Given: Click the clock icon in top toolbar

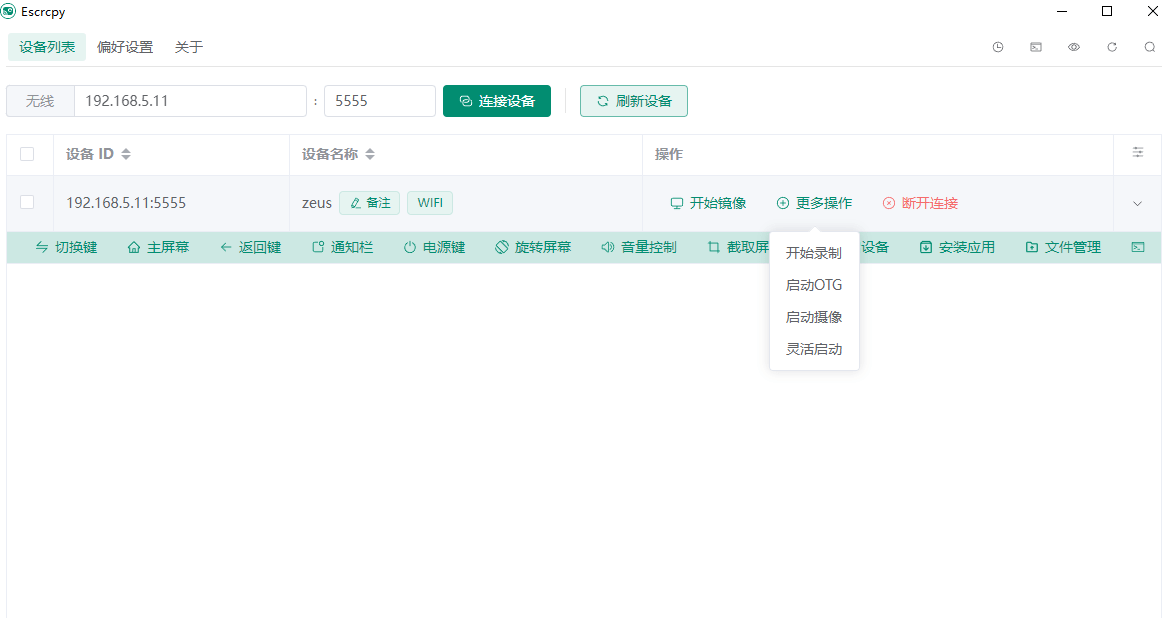Looking at the screenshot, I should tap(998, 47).
